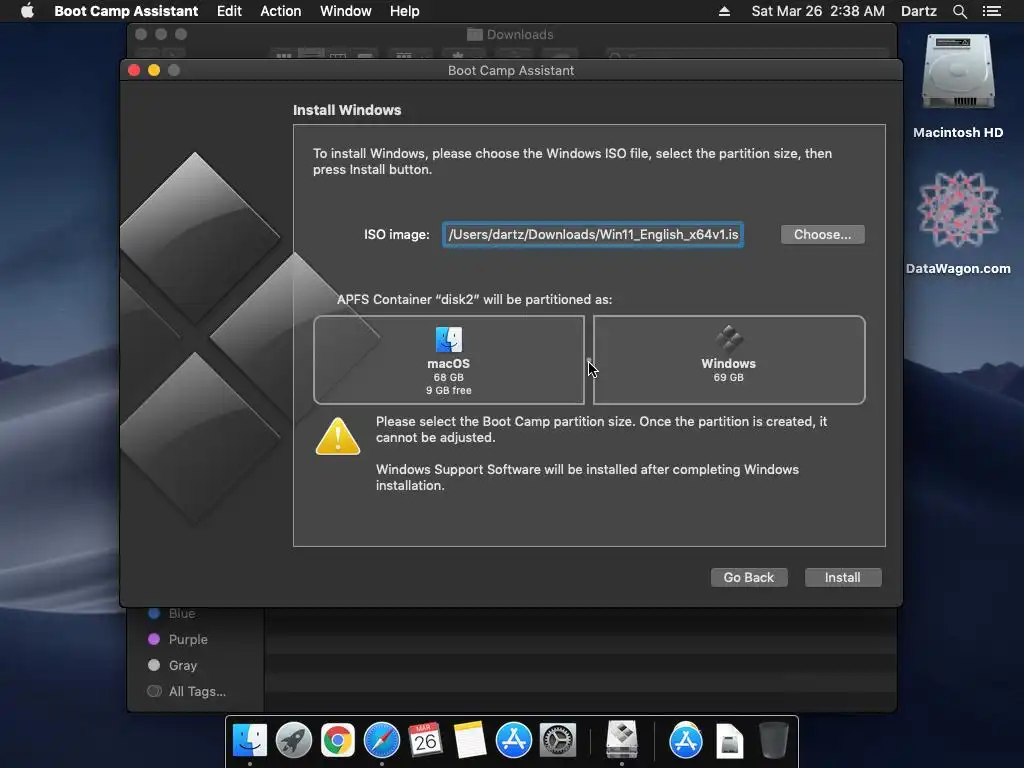The image size is (1024, 768).
Task: Click Choose... to pick an ISO
Action: pyautogui.click(x=822, y=234)
